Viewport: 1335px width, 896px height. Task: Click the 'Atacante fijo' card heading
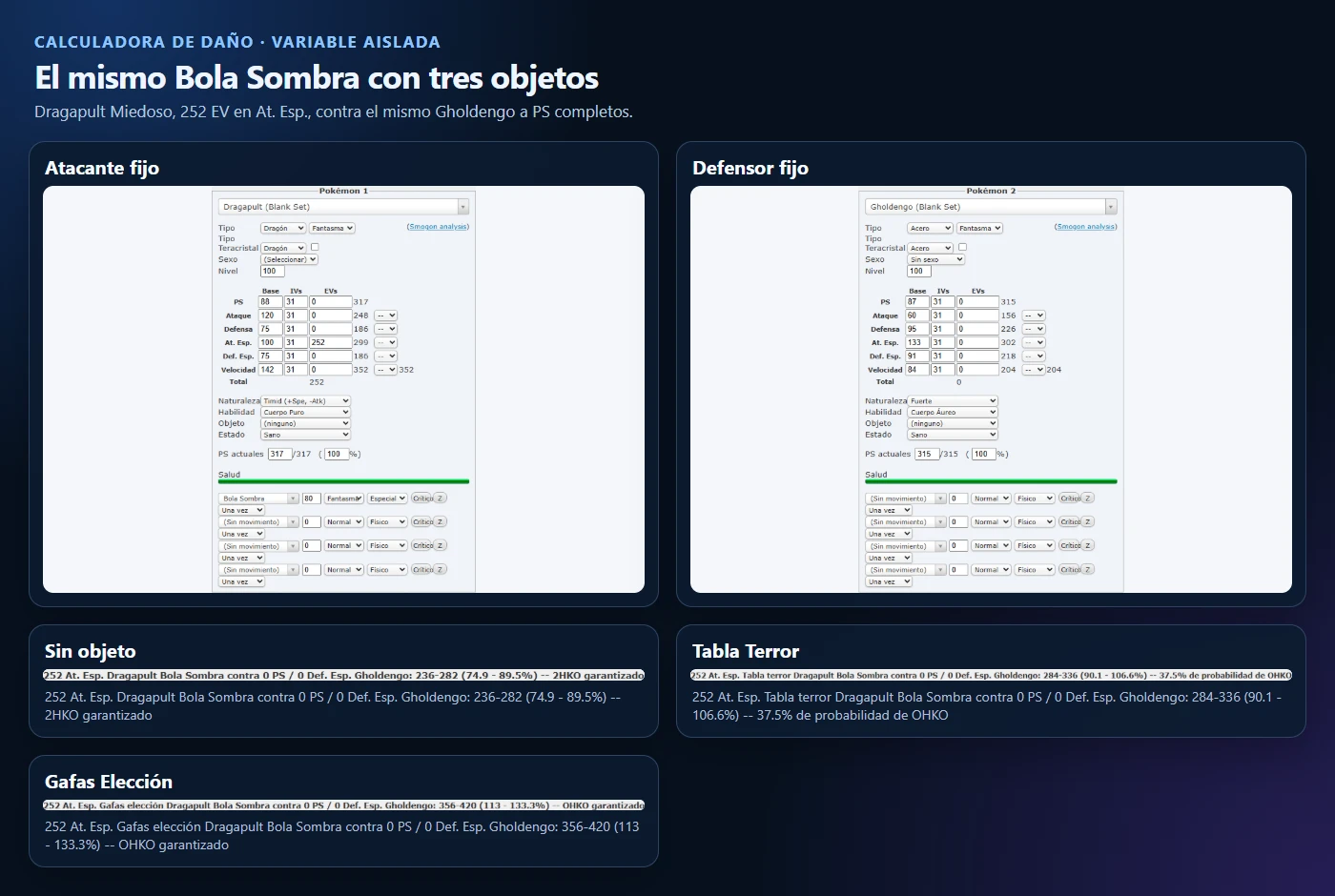tap(102, 168)
